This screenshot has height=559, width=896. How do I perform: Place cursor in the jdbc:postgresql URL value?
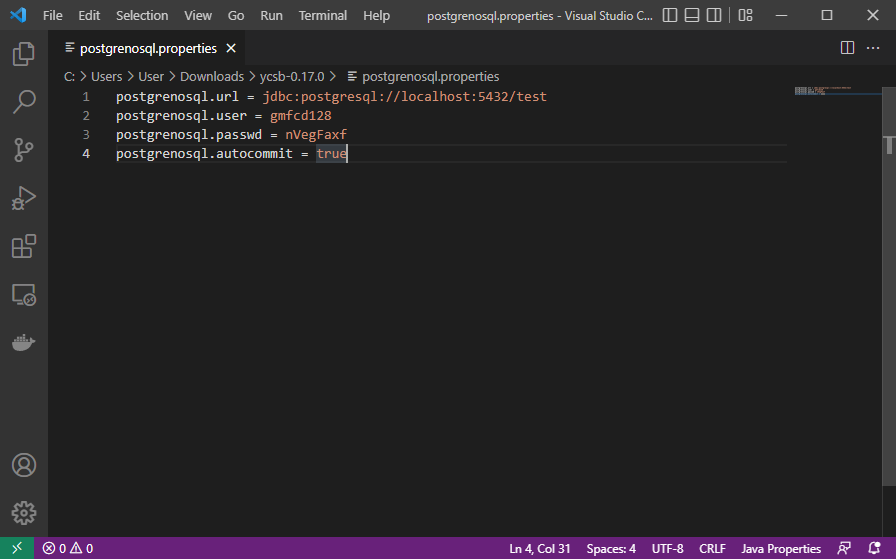[405, 97]
